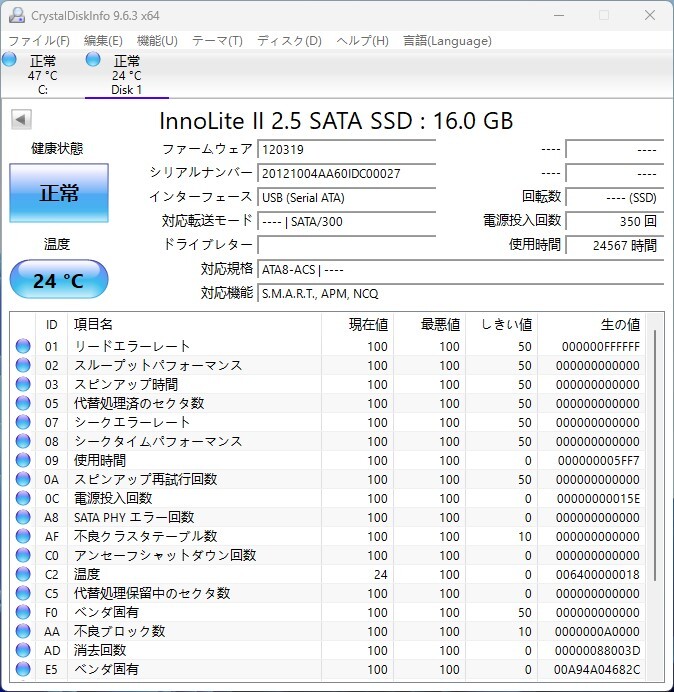The image size is (674, 692).
Task: Click the status icon for row AA 不良ブロック数
Action: (x=23, y=631)
